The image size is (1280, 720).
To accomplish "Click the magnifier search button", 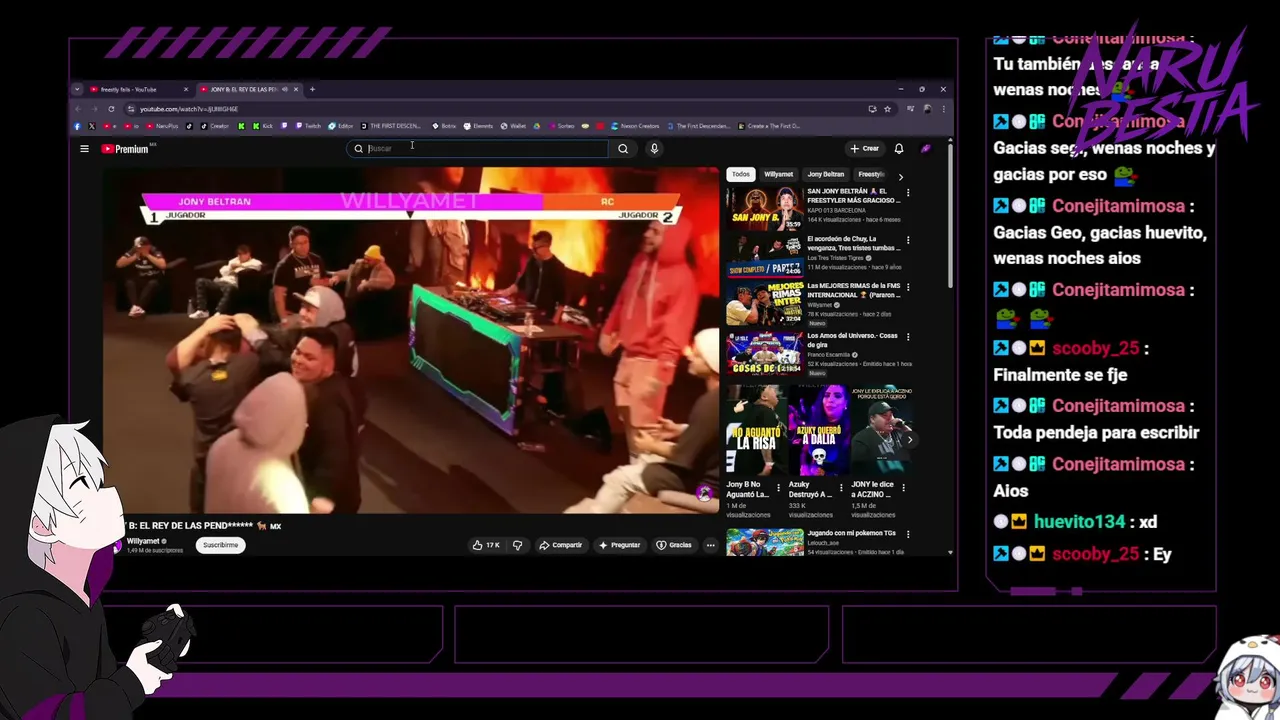I will (x=623, y=149).
